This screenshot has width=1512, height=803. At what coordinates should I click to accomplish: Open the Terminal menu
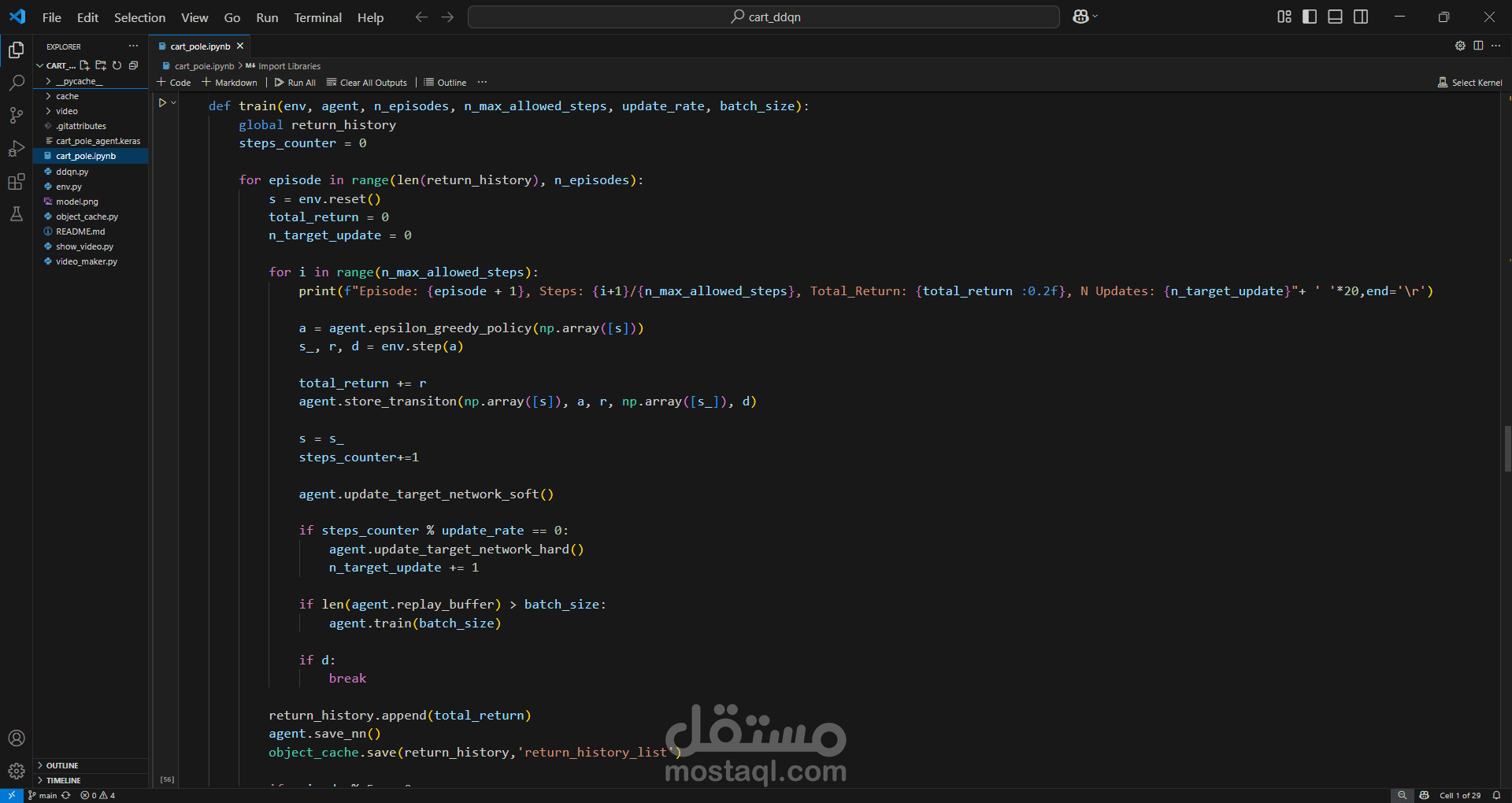click(317, 17)
